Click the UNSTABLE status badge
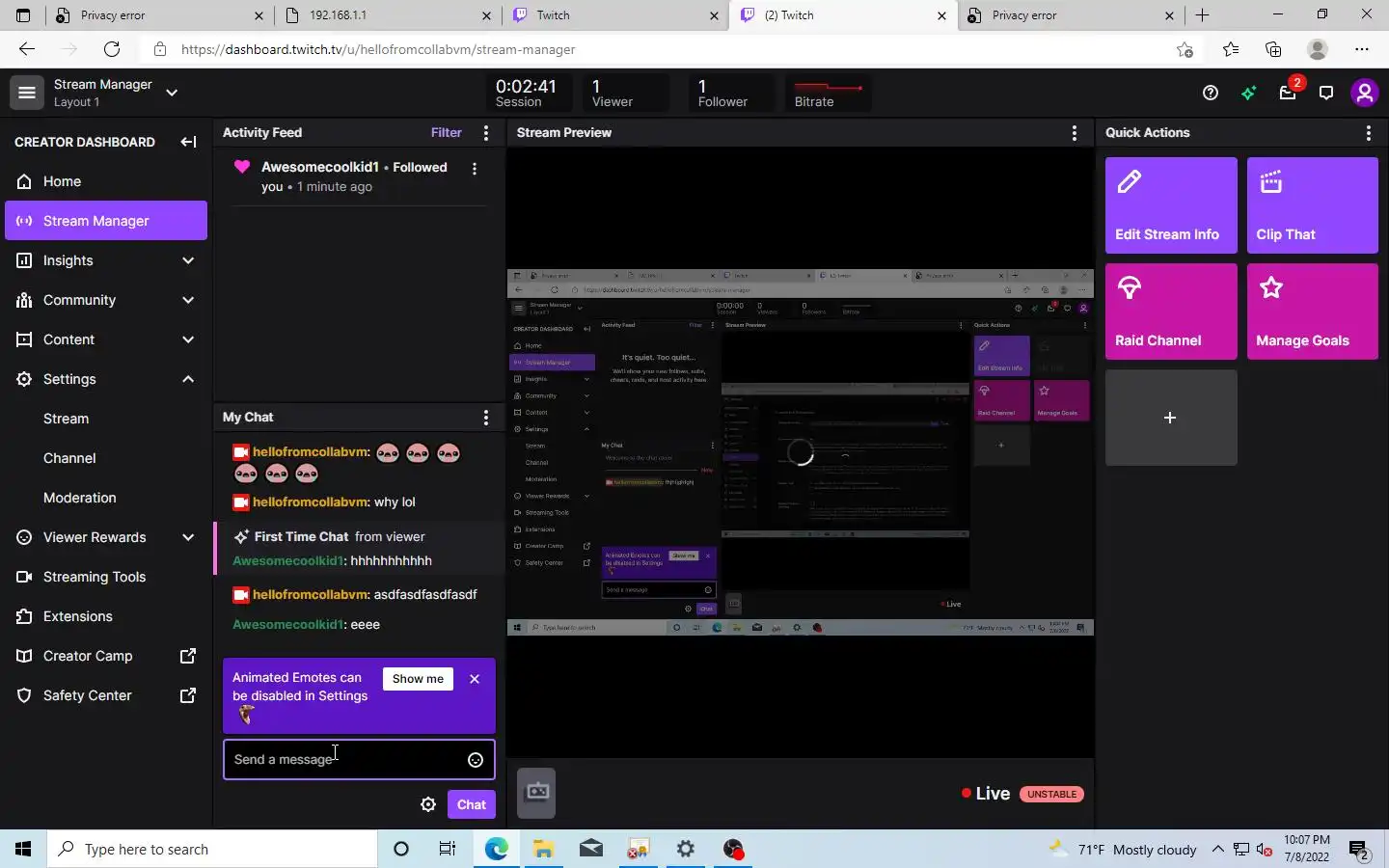This screenshot has height=868, width=1389. (1051, 795)
